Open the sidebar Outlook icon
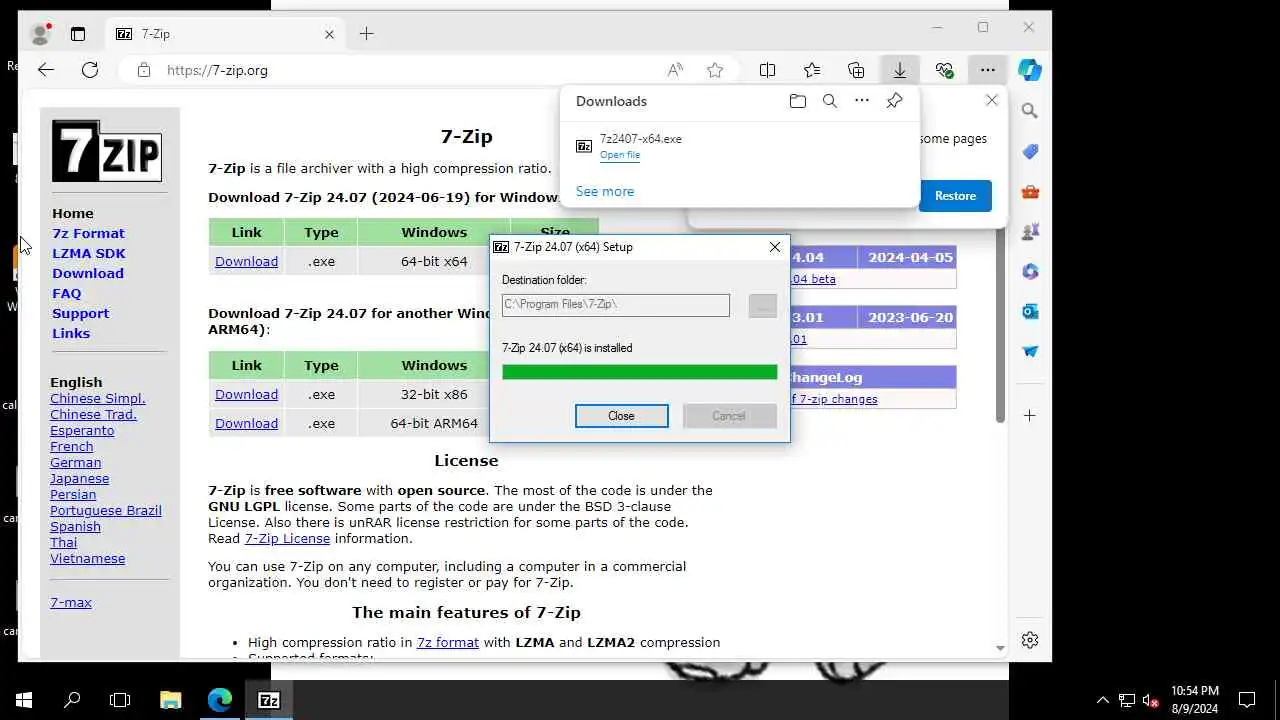The height and width of the screenshot is (720, 1280). pos(1030,311)
